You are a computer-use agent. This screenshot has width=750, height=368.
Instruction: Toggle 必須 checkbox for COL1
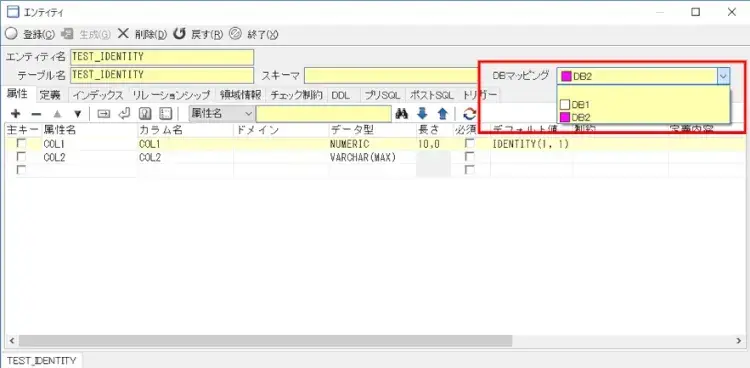470,143
